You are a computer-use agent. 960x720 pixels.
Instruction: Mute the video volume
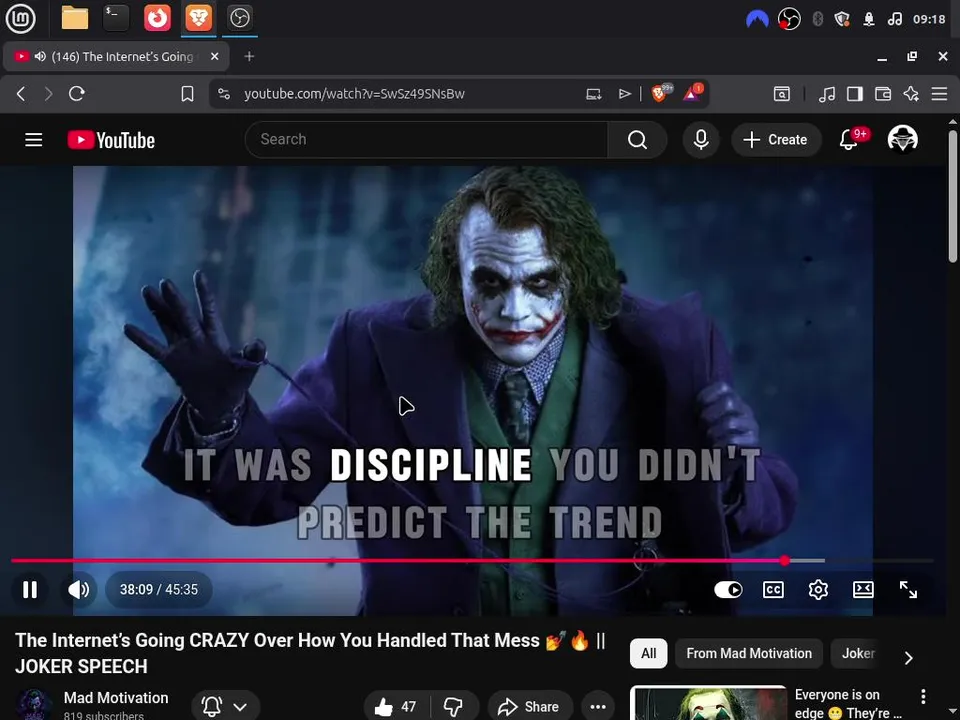78,590
